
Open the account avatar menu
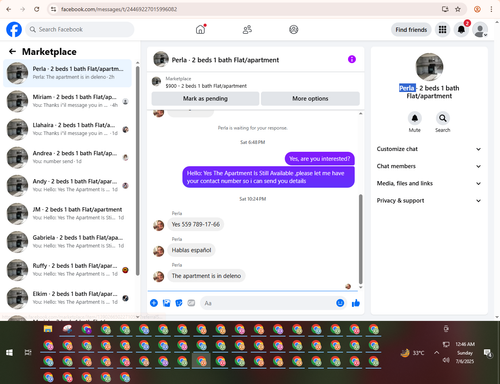(480, 30)
